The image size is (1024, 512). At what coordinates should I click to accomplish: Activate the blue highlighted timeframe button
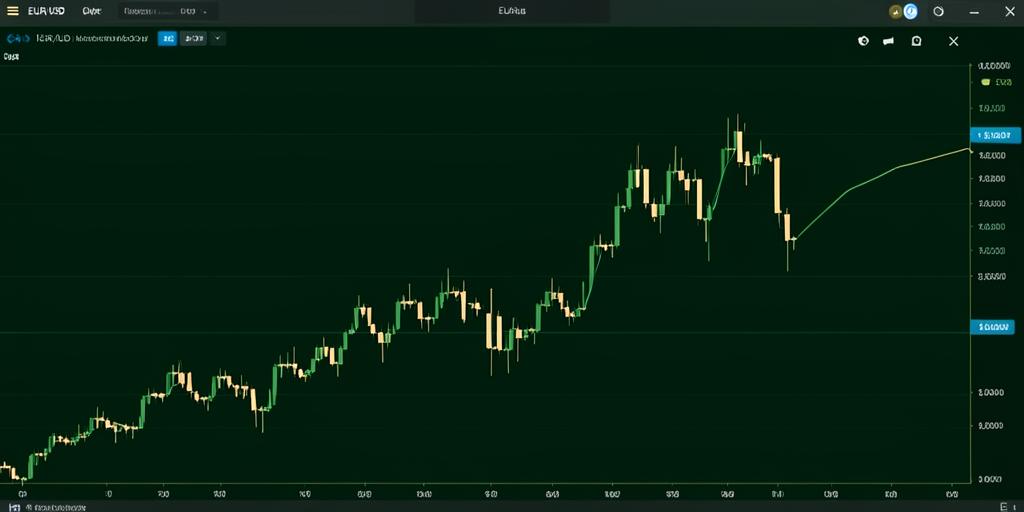pyautogui.click(x=167, y=39)
